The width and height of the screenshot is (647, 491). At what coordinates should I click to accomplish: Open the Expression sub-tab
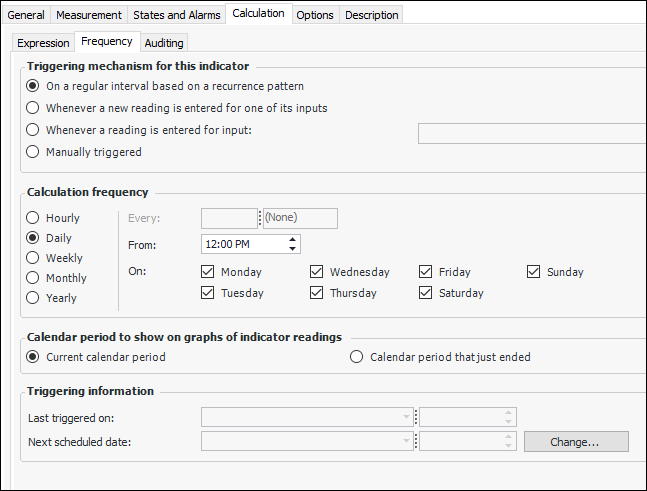[x=43, y=43]
